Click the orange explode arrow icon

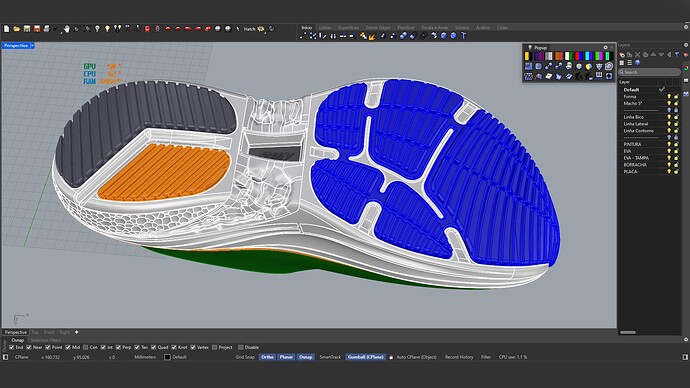pos(372,37)
